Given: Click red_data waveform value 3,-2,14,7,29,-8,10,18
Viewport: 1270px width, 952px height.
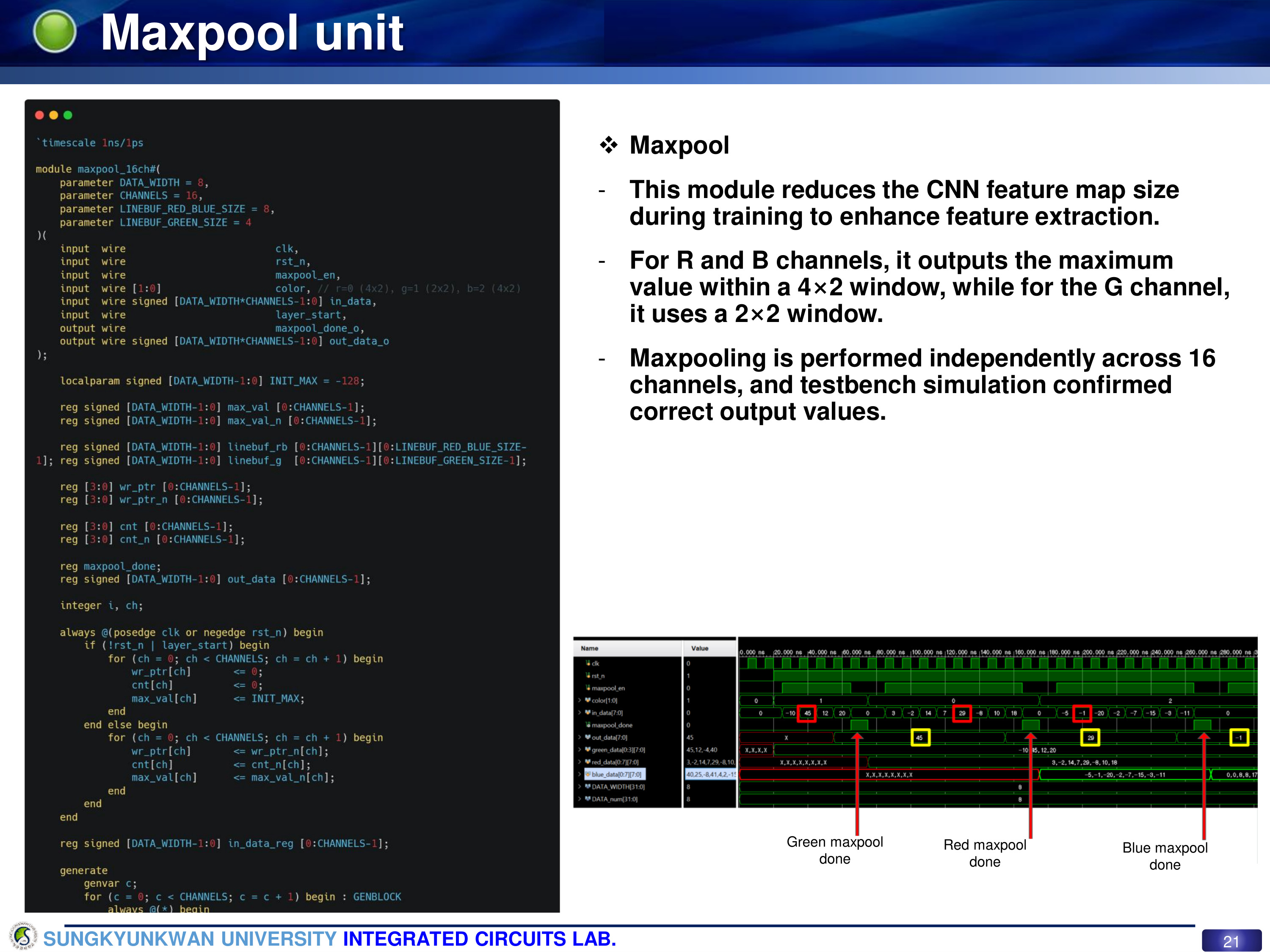Looking at the screenshot, I should [1084, 762].
